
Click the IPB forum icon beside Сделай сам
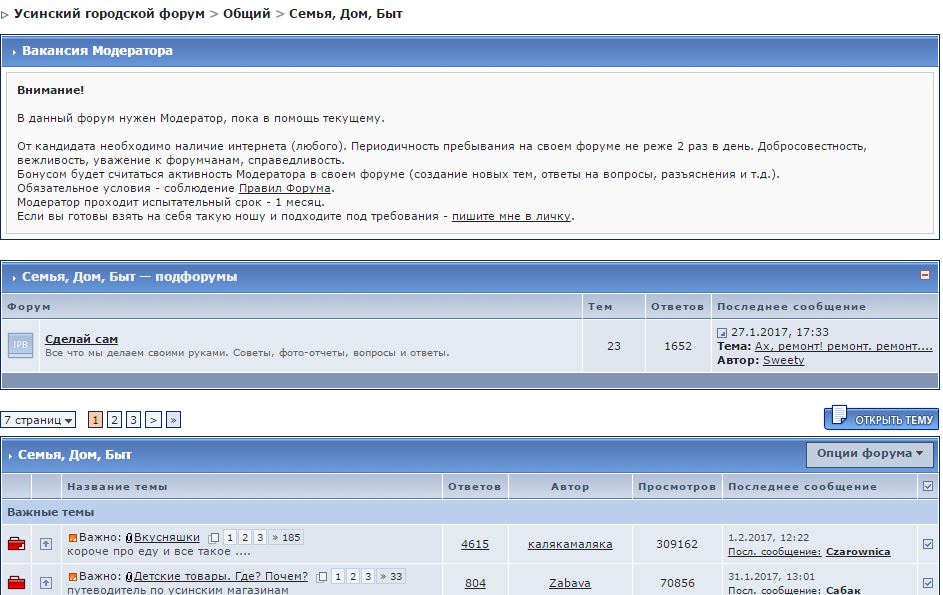click(x=21, y=345)
